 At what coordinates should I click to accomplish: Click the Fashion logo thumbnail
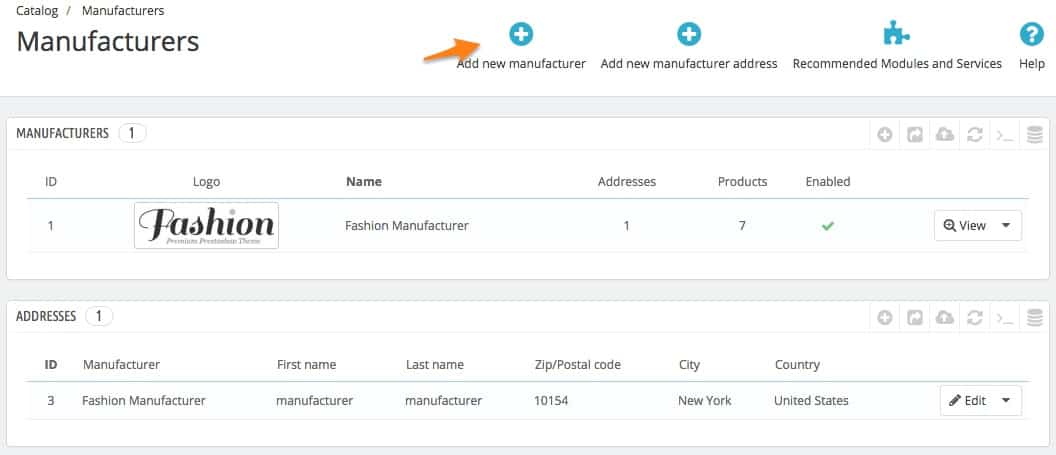(206, 225)
